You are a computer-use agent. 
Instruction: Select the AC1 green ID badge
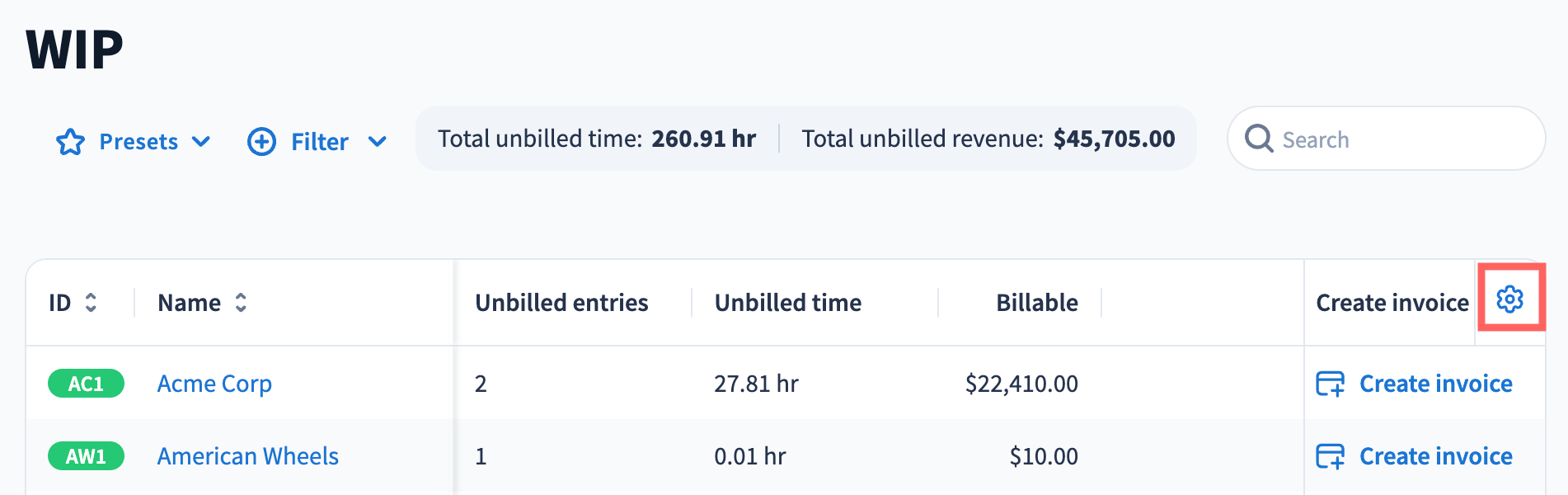coord(86,384)
